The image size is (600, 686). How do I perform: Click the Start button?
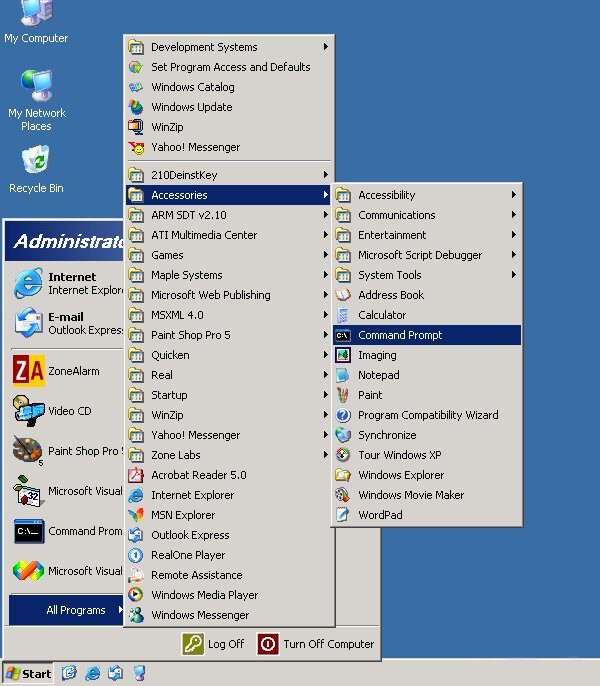coord(28,674)
